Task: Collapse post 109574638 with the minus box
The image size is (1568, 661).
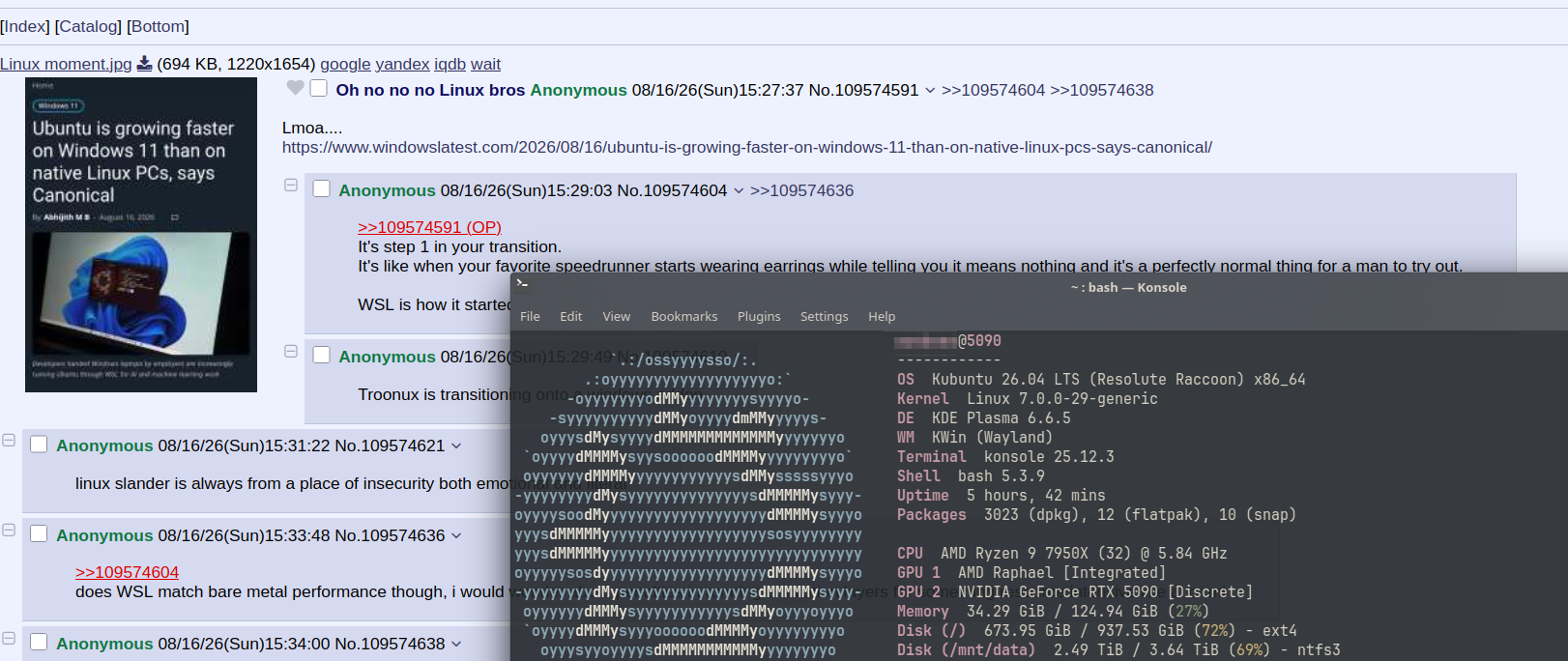Action: coord(9,638)
